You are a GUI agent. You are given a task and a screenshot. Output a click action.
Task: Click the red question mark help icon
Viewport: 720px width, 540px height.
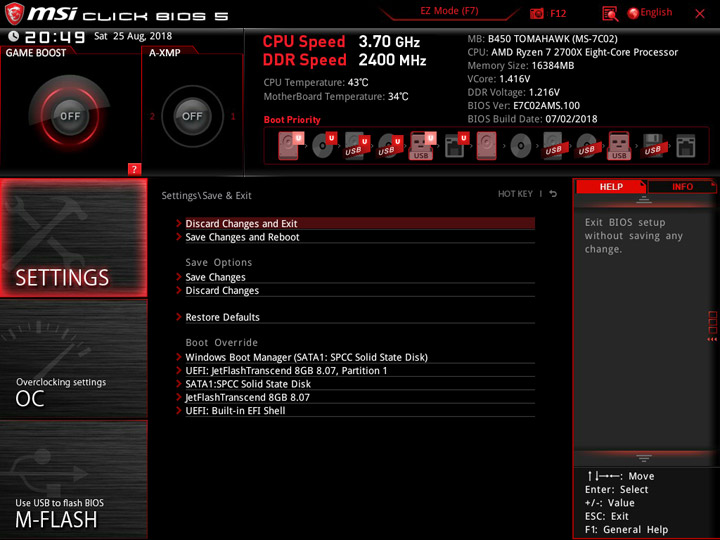(134, 169)
